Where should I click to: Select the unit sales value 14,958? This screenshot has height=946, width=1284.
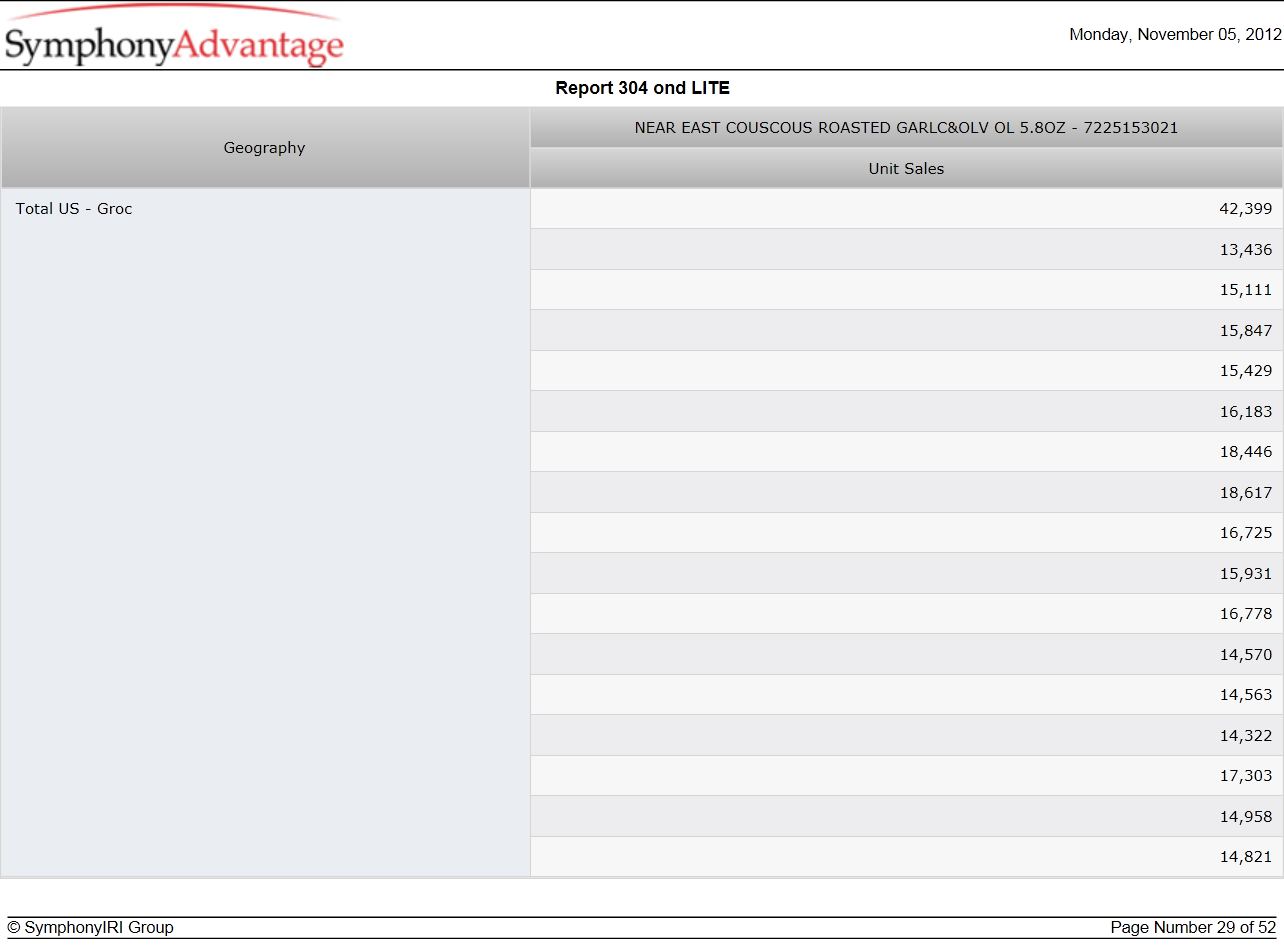tap(1245, 817)
